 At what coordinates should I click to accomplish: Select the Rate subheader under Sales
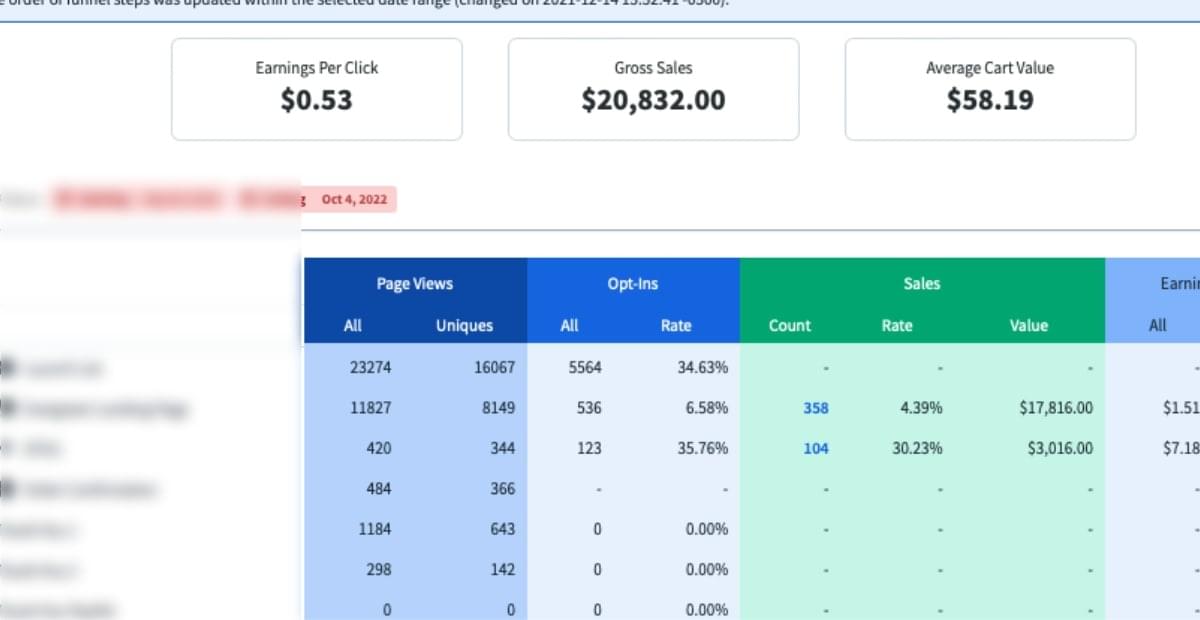tap(897, 325)
